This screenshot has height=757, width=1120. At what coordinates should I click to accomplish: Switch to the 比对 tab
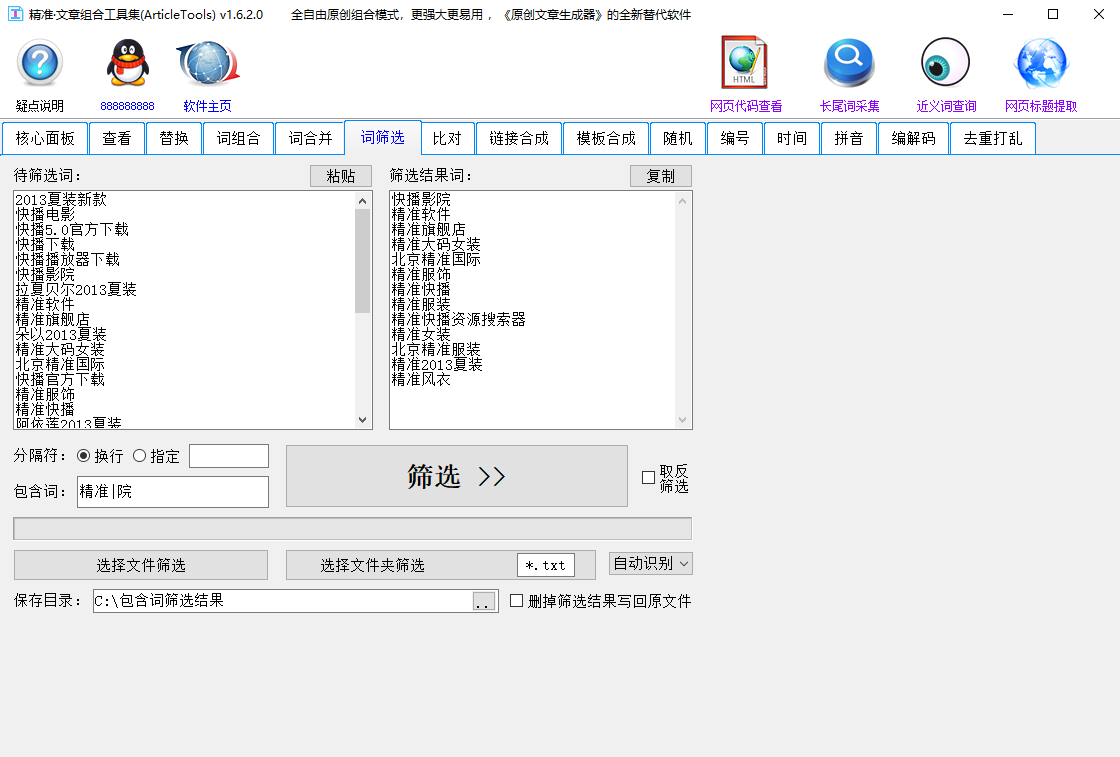point(448,138)
